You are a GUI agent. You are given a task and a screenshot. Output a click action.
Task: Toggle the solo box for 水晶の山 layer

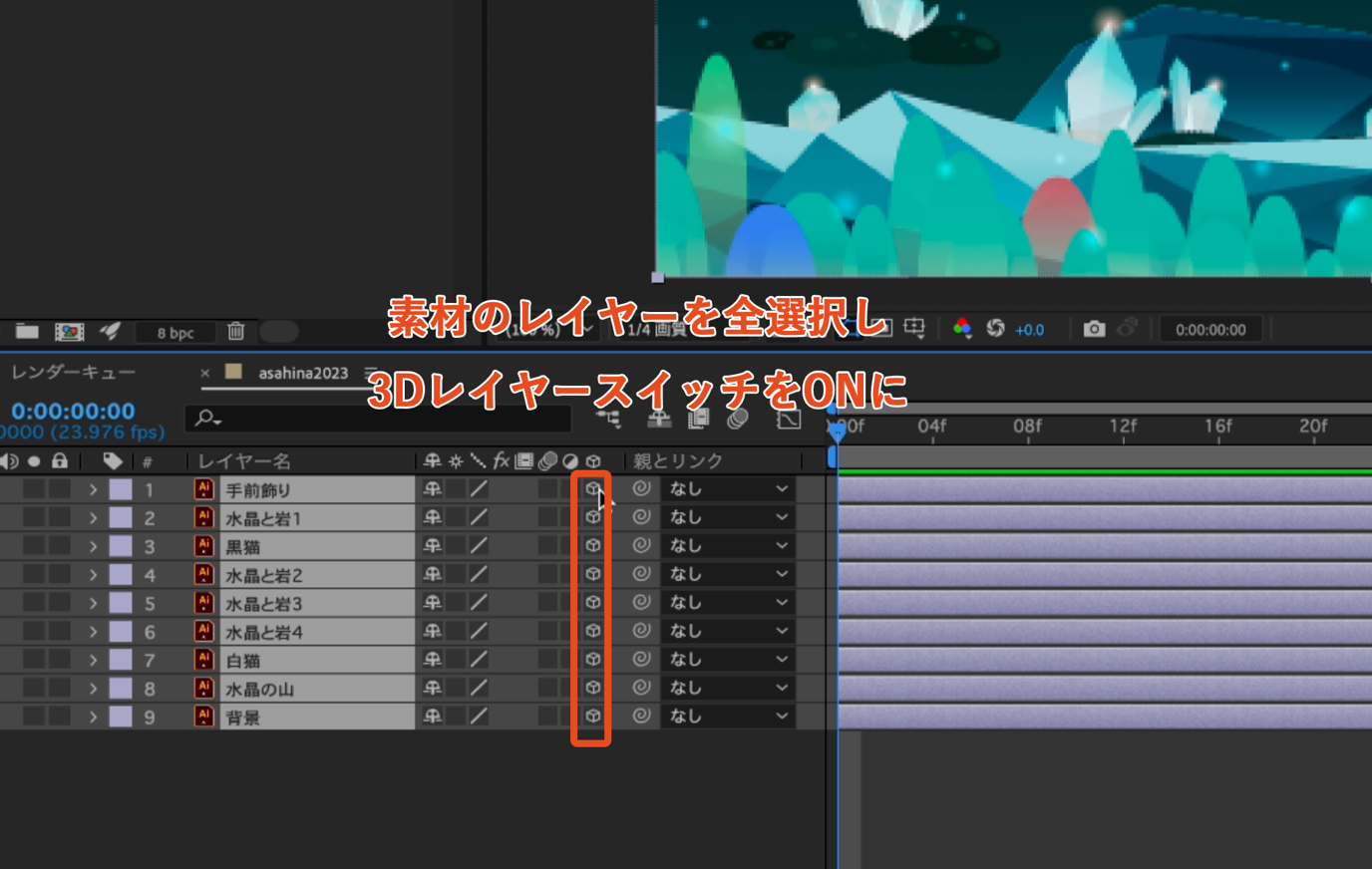coord(35,688)
